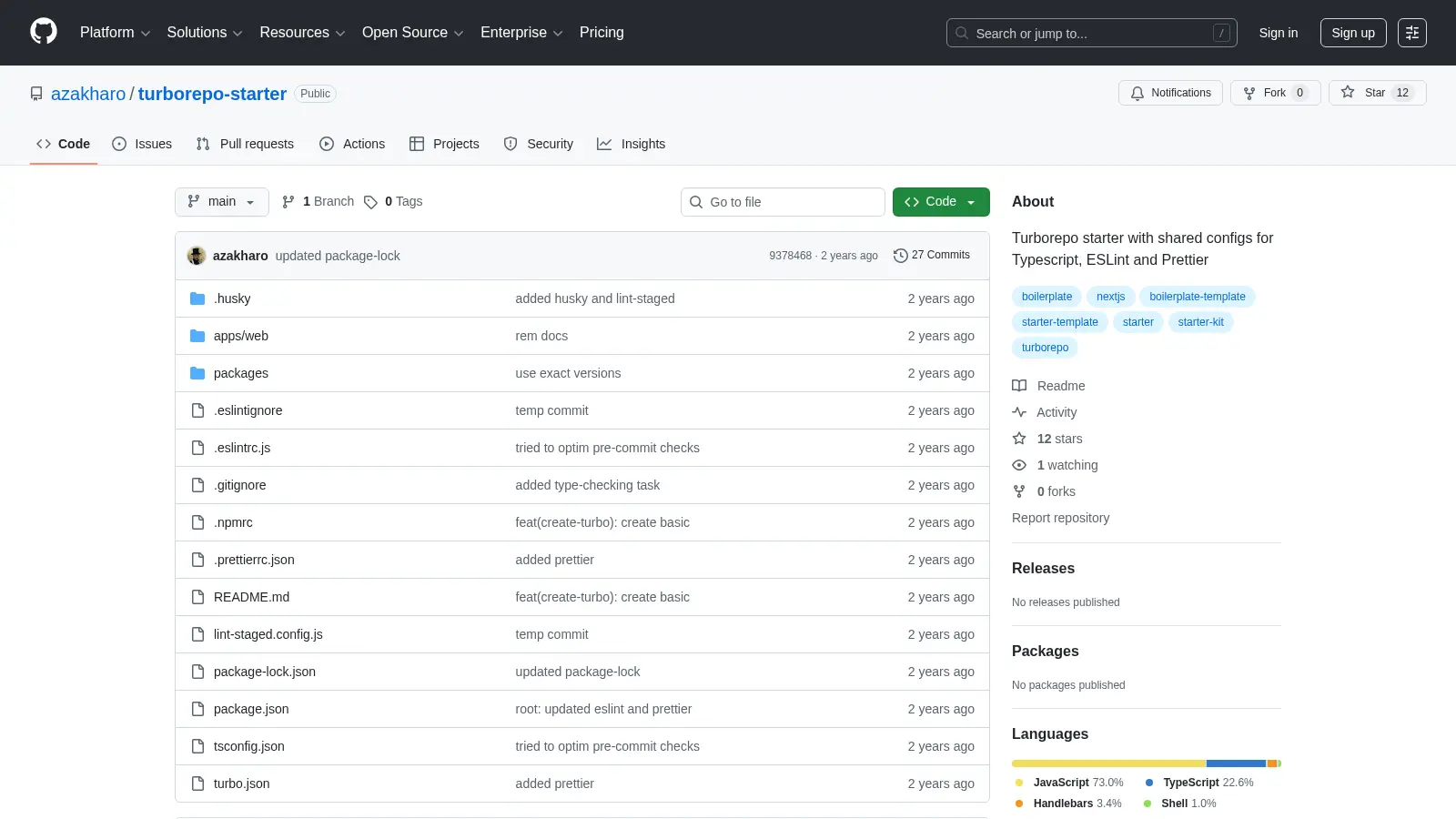Viewport: 1456px width, 819px height.
Task: Click the search magnifier icon in header
Action: tap(962, 33)
